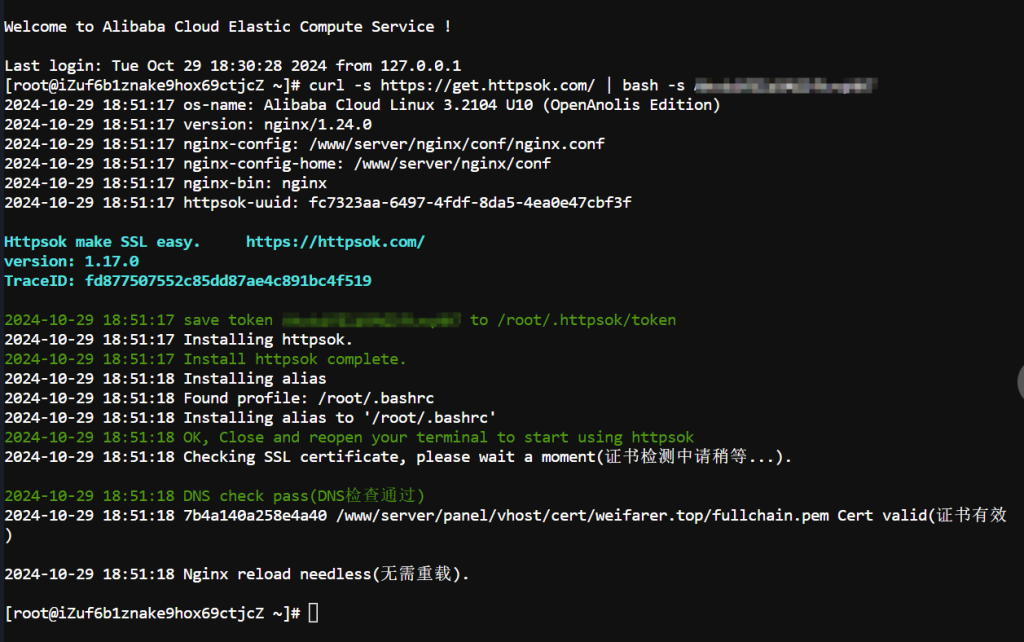Click the Found profile: /root/.bashrc line
1024x642 pixels.
coord(308,398)
